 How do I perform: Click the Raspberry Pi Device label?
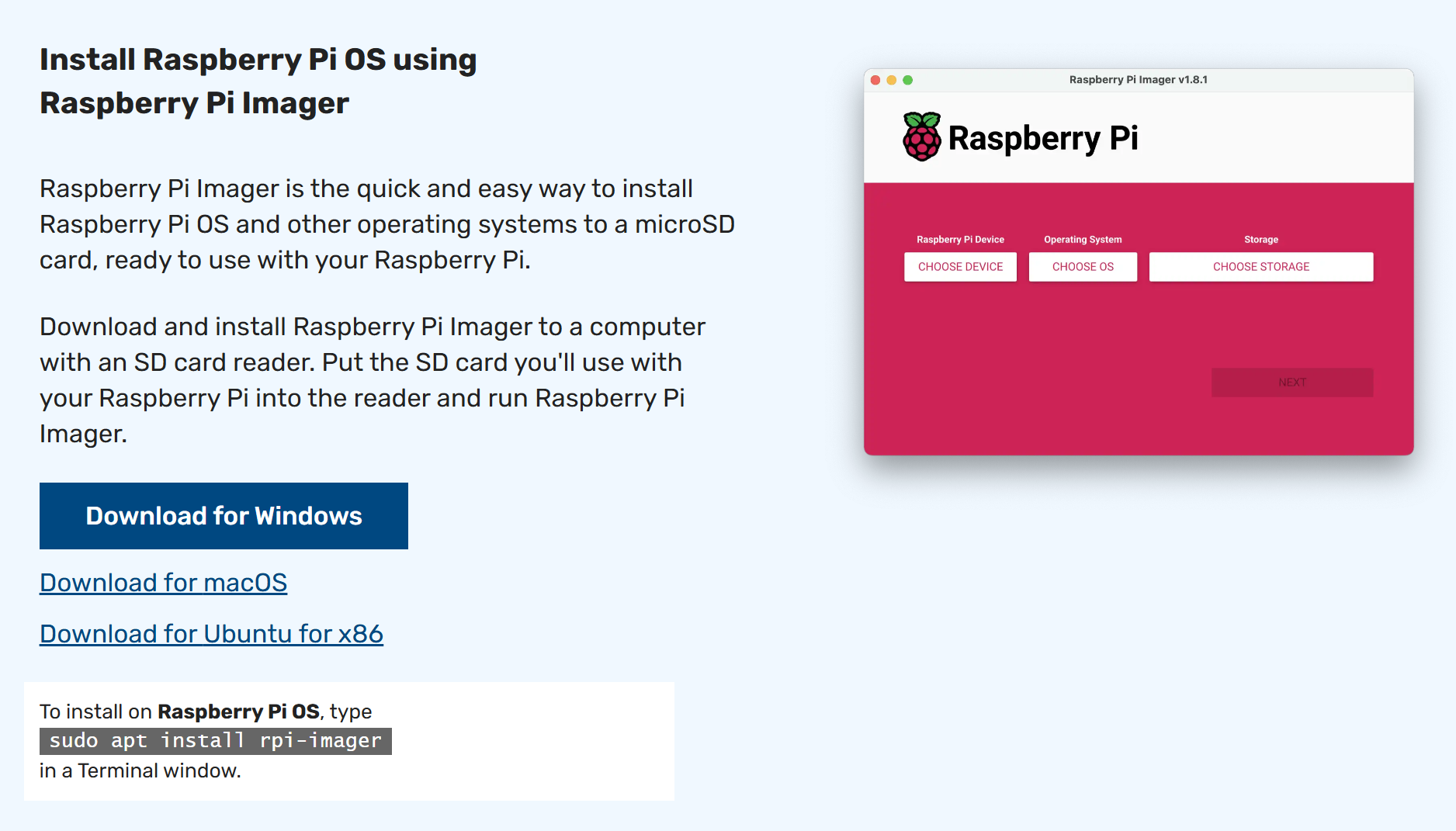pyautogui.click(x=960, y=240)
